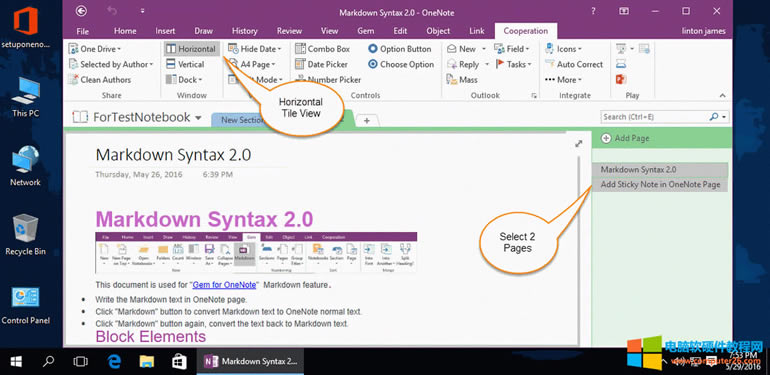Click the Undo arrow in the quick access toolbar

pos(112,10)
